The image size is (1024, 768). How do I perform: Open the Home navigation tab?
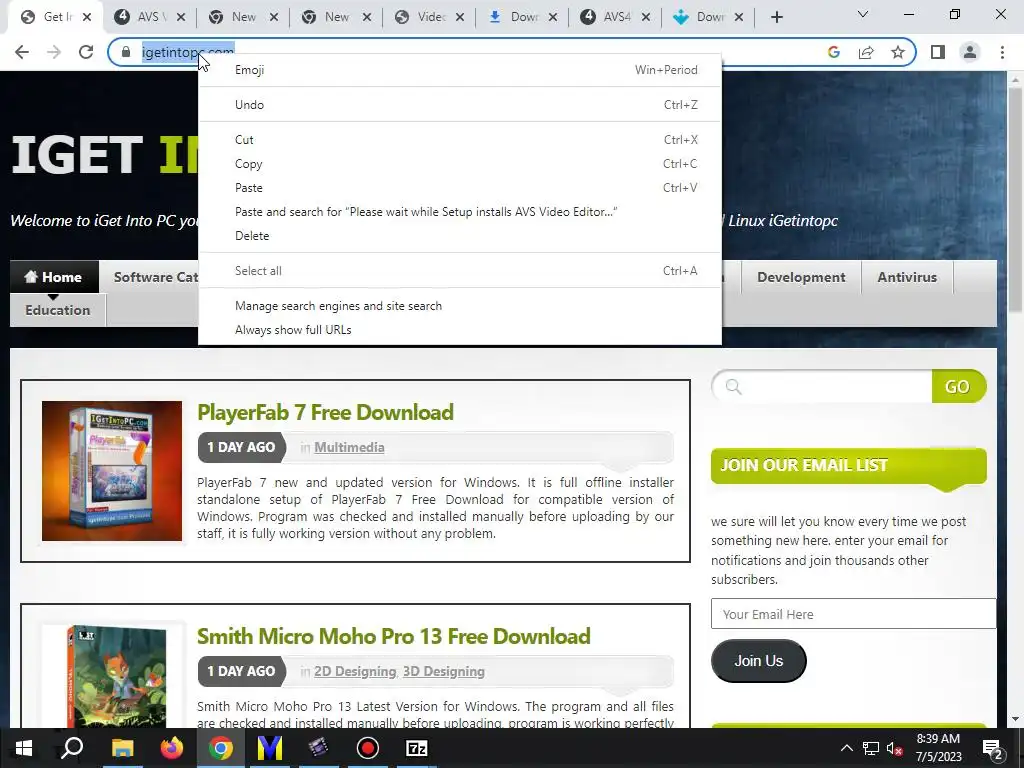54,277
